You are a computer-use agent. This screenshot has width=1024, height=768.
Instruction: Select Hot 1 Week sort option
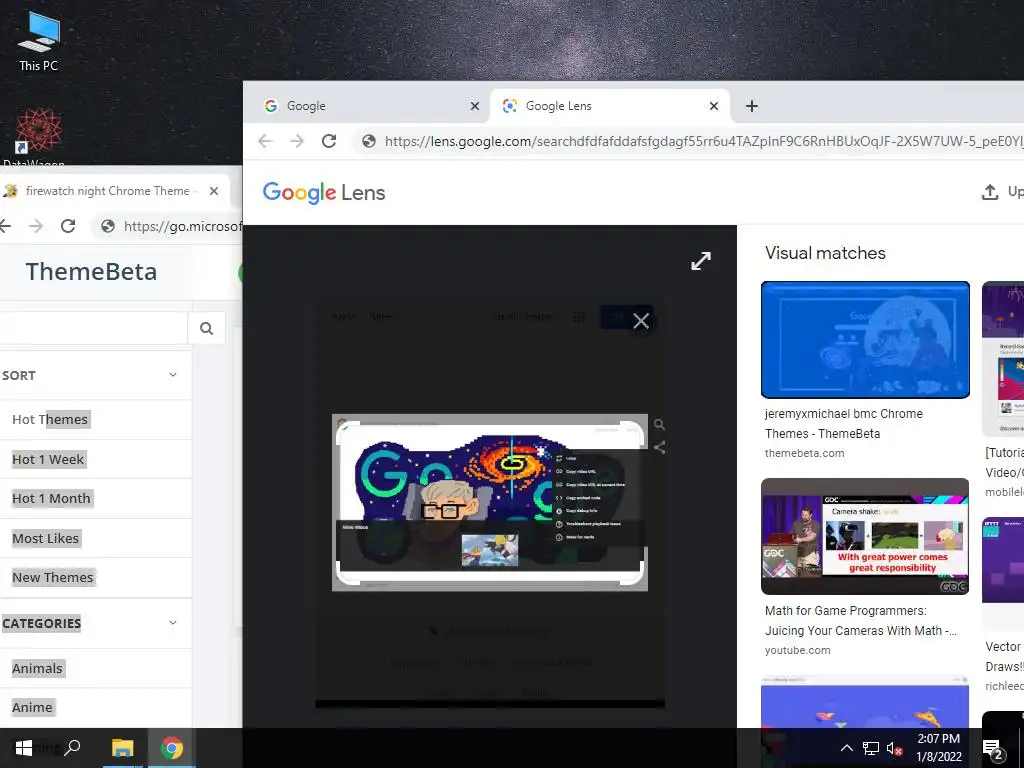tap(48, 459)
